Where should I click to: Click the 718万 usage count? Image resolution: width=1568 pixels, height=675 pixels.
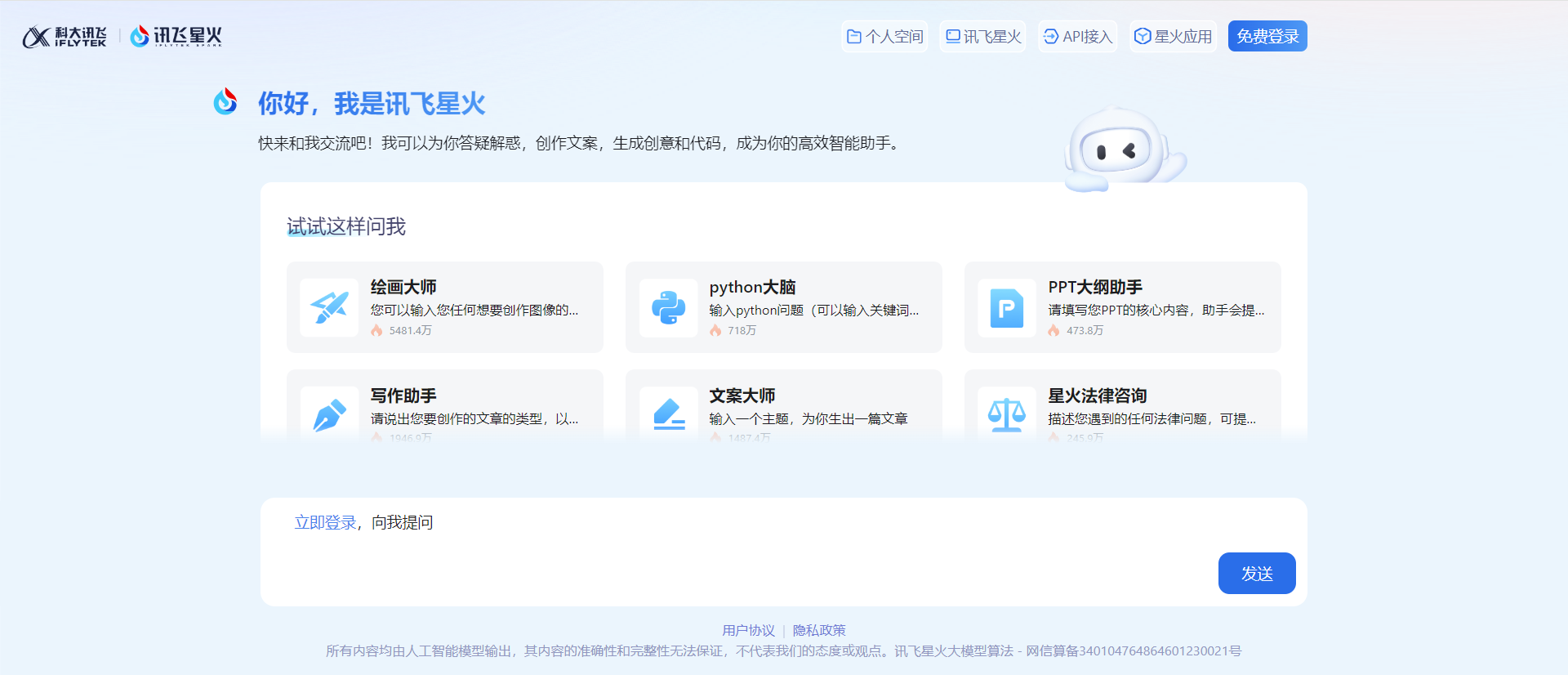(x=742, y=330)
